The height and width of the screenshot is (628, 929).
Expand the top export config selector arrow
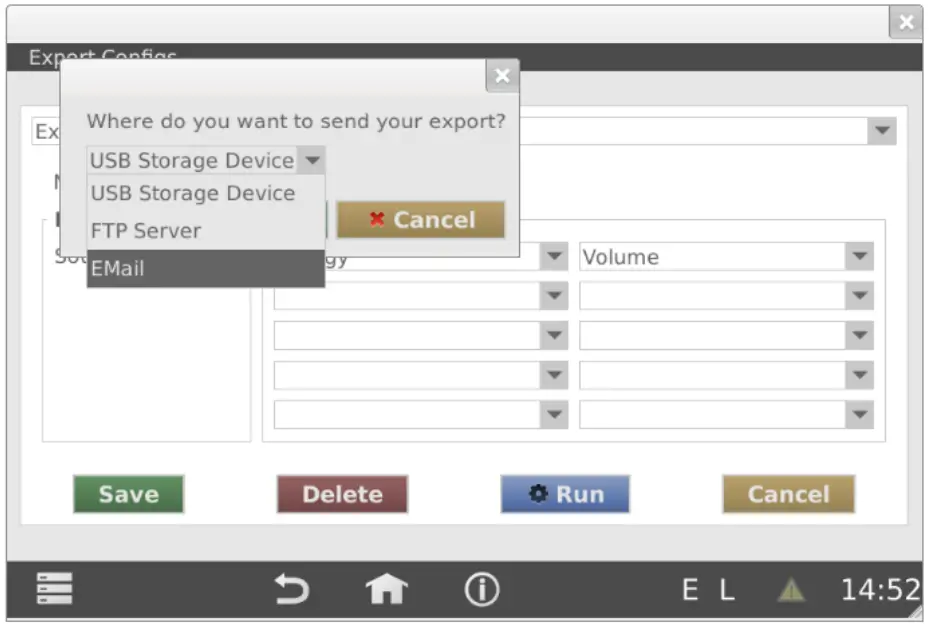[882, 131]
